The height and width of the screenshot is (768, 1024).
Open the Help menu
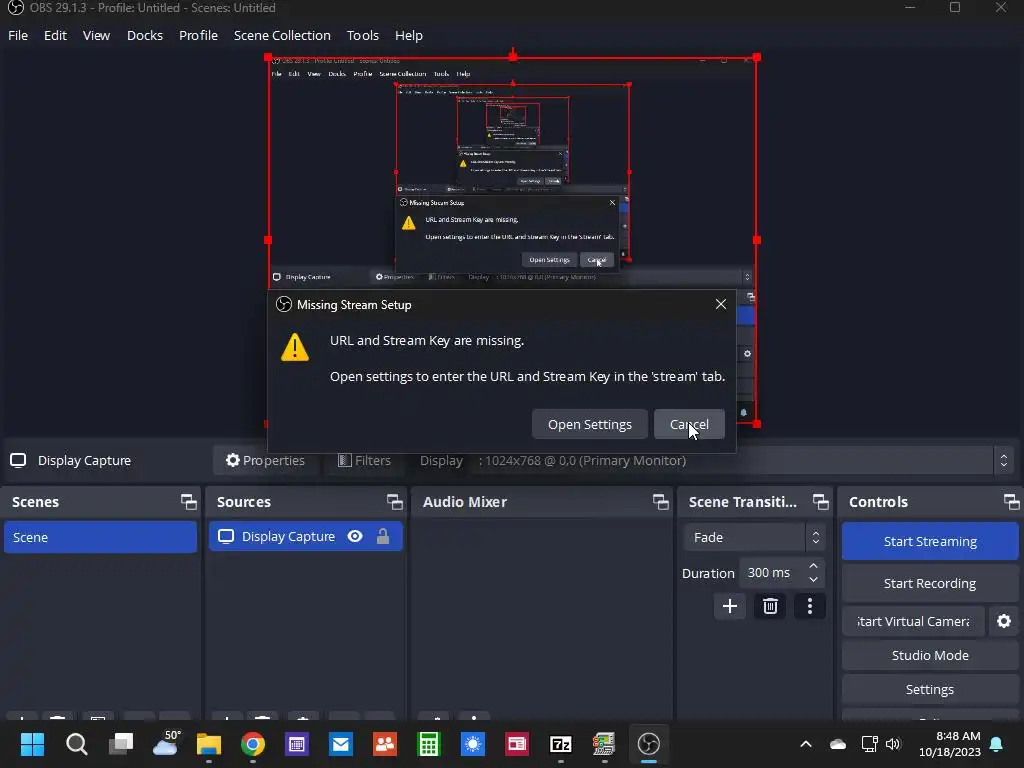click(408, 35)
